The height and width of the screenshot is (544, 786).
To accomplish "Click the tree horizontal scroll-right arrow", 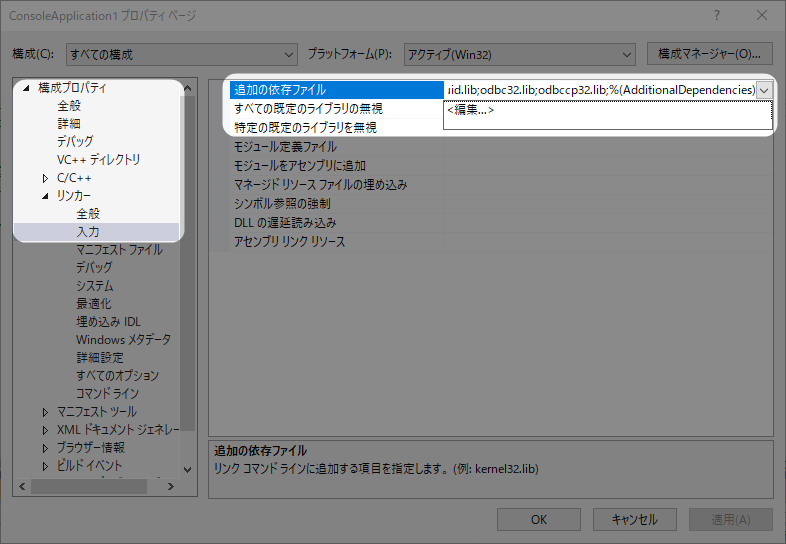I will pos(171,486).
